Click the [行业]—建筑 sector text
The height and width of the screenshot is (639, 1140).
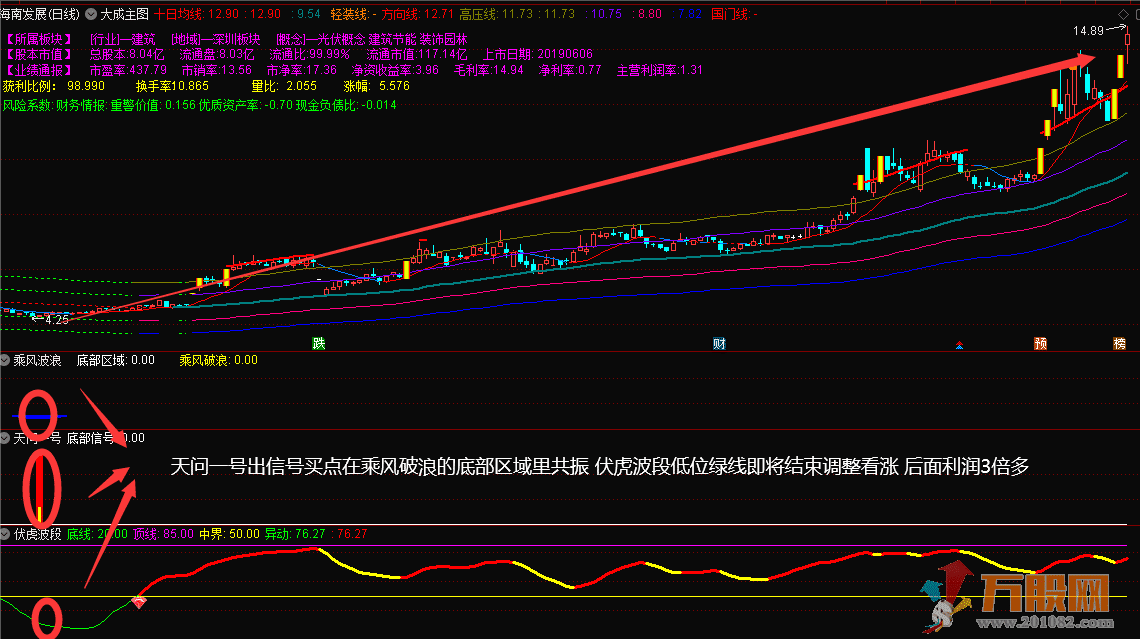click(x=123, y=39)
